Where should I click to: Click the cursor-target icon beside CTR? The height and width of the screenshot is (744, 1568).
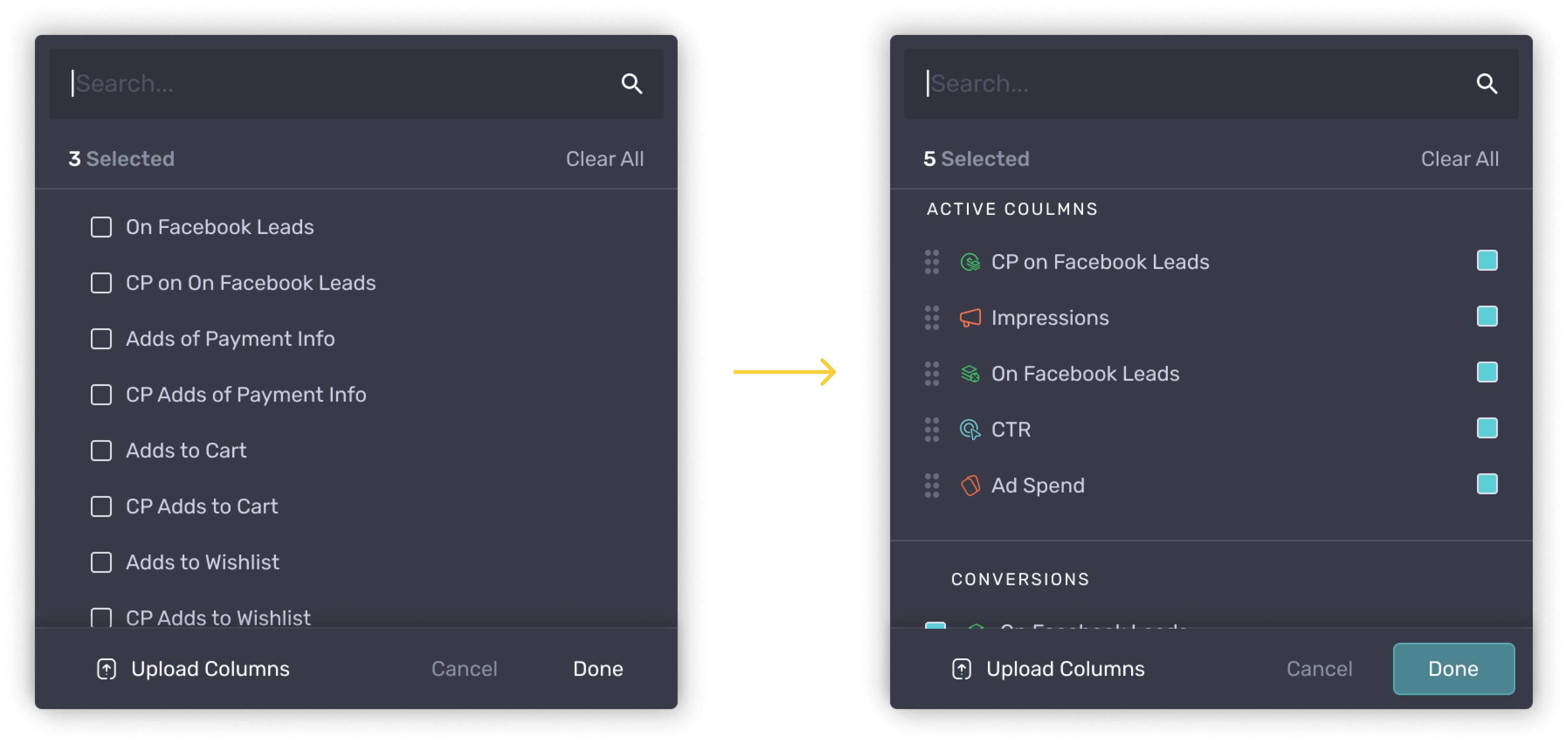[x=970, y=430]
